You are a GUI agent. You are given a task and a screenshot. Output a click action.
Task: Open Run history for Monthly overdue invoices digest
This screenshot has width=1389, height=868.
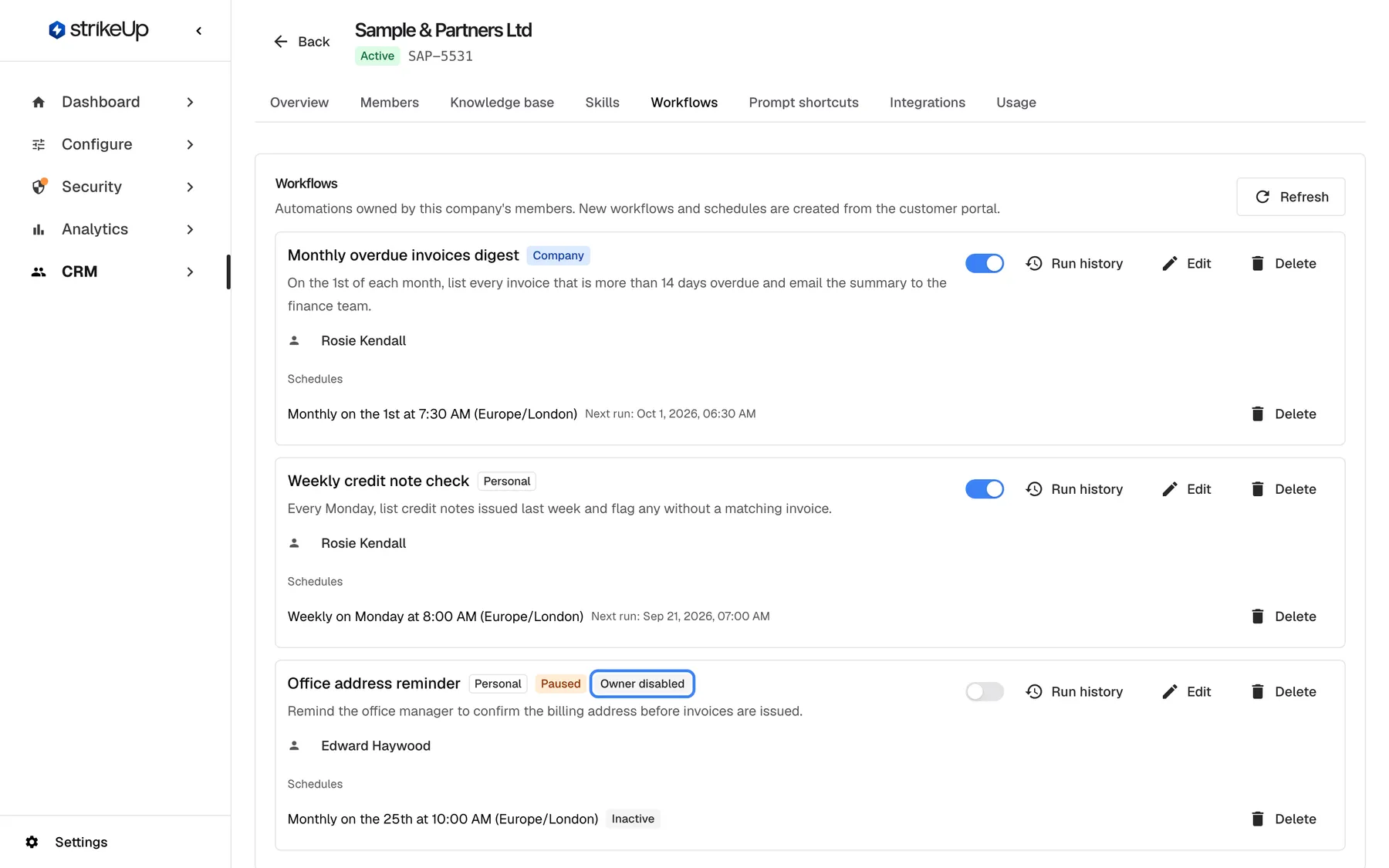[x=1074, y=263]
